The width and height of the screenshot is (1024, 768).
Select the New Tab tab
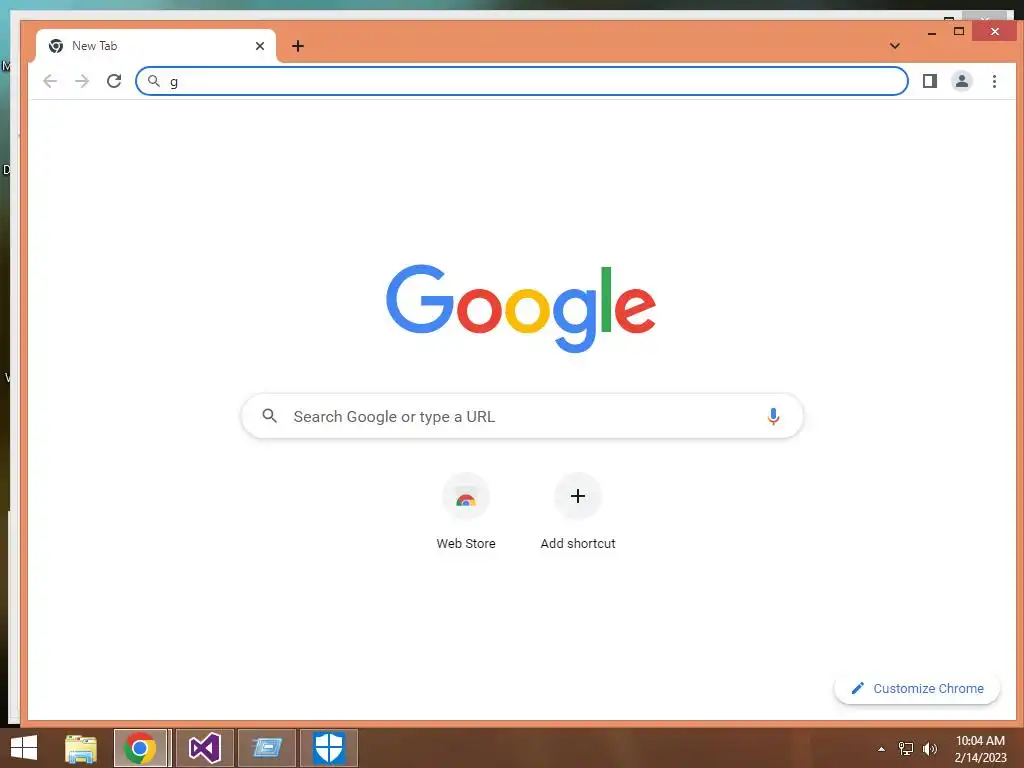155,46
